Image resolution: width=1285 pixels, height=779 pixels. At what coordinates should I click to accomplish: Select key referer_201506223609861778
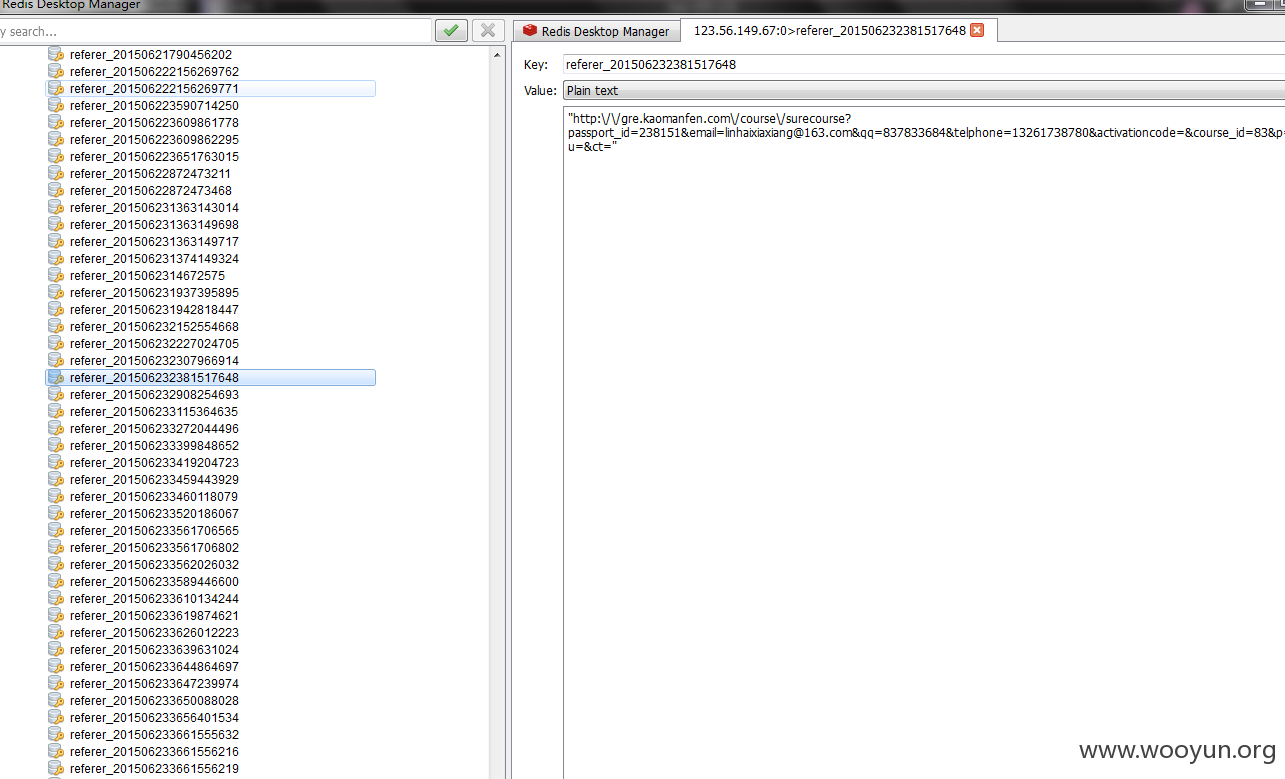(154, 123)
